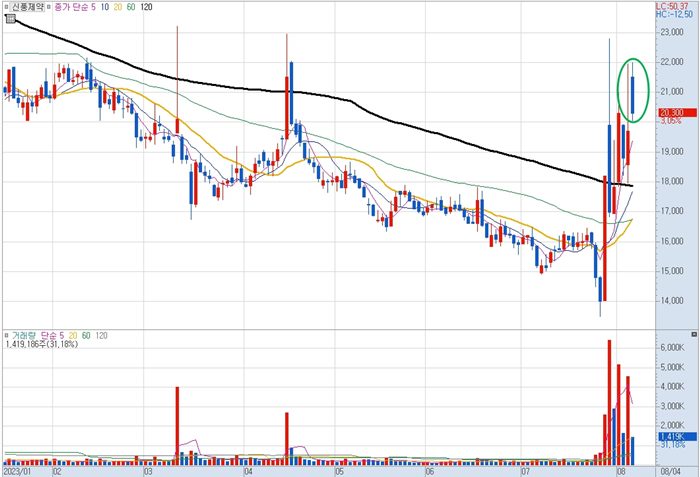This screenshot has height=477, width=700.
Task: Click the 3,000K volume axis label
Action: (x=672, y=406)
